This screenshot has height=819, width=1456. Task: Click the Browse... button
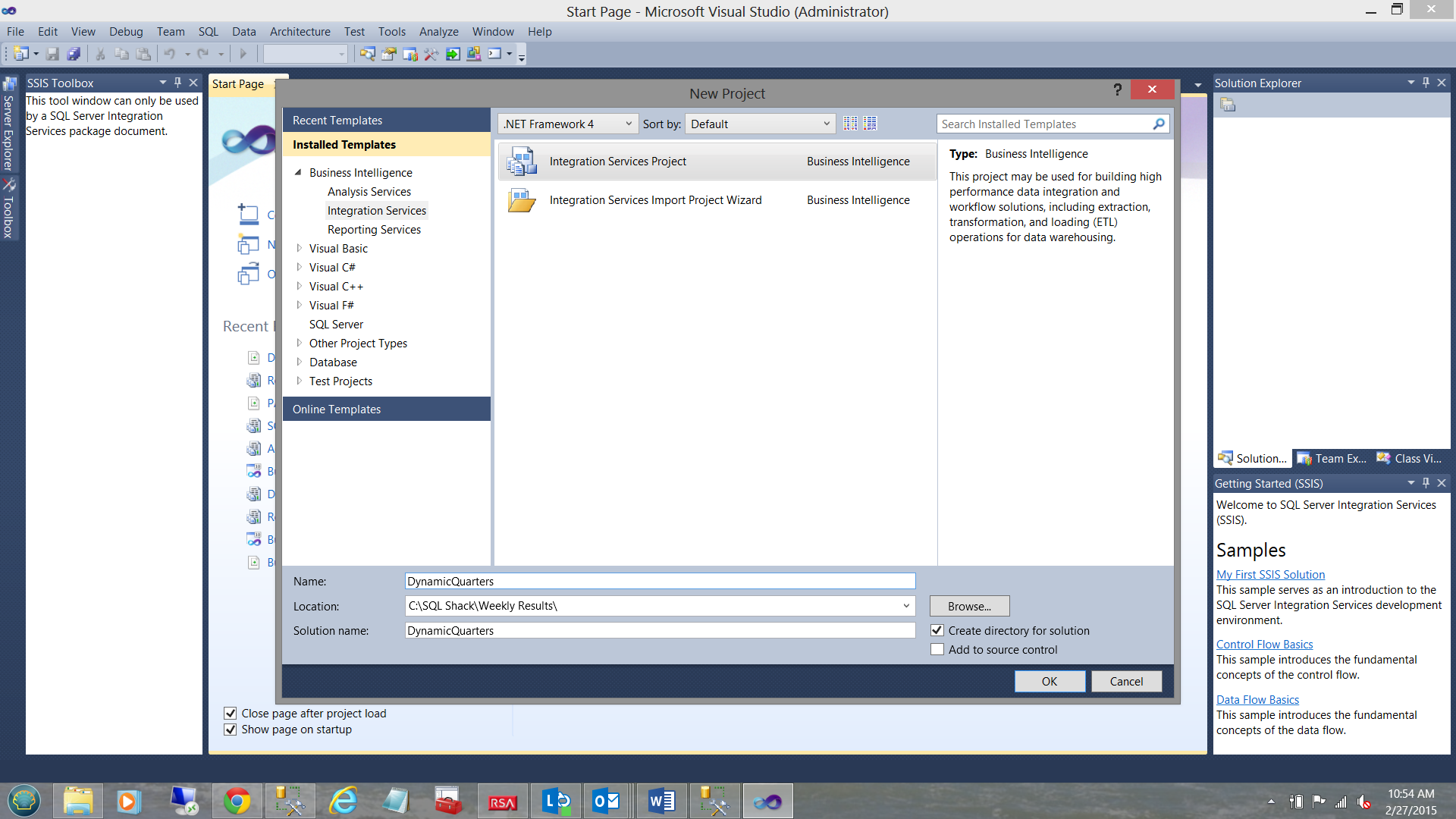pyautogui.click(x=968, y=606)
